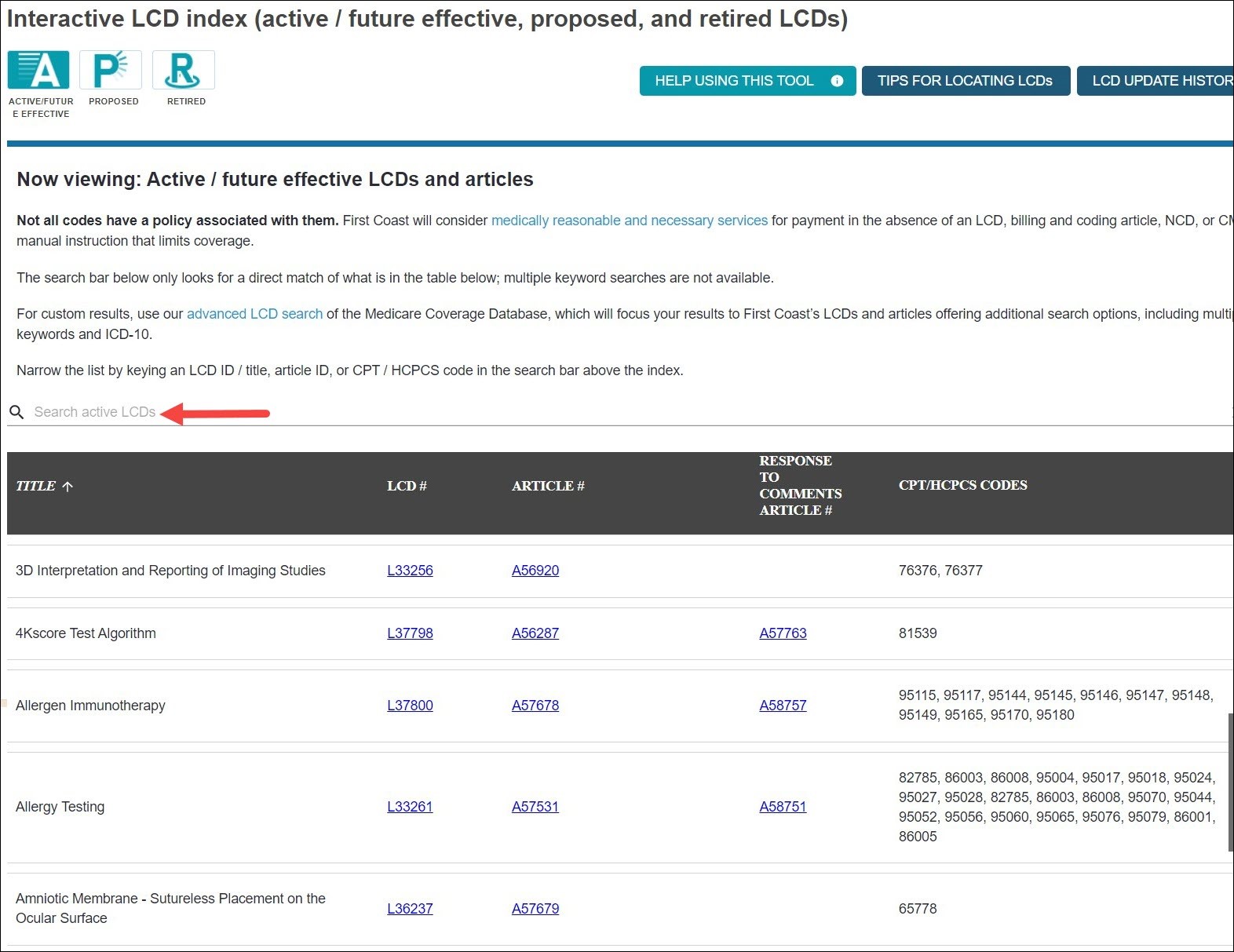This screenshot has height=952, width=1234.
Task: Open LCD Update History button
Action: pos(1158,81)
